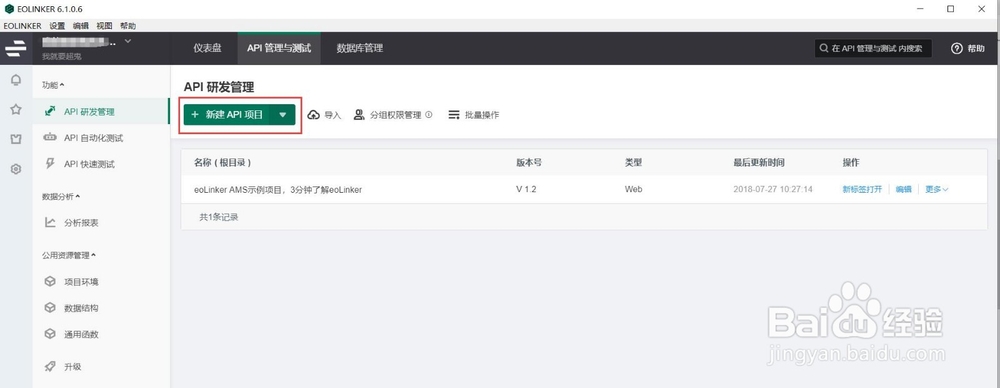Viewport: 1000px width, 388px height.
Task: Expand the workspace name dropdown chevron
Action: click(128, 41)
